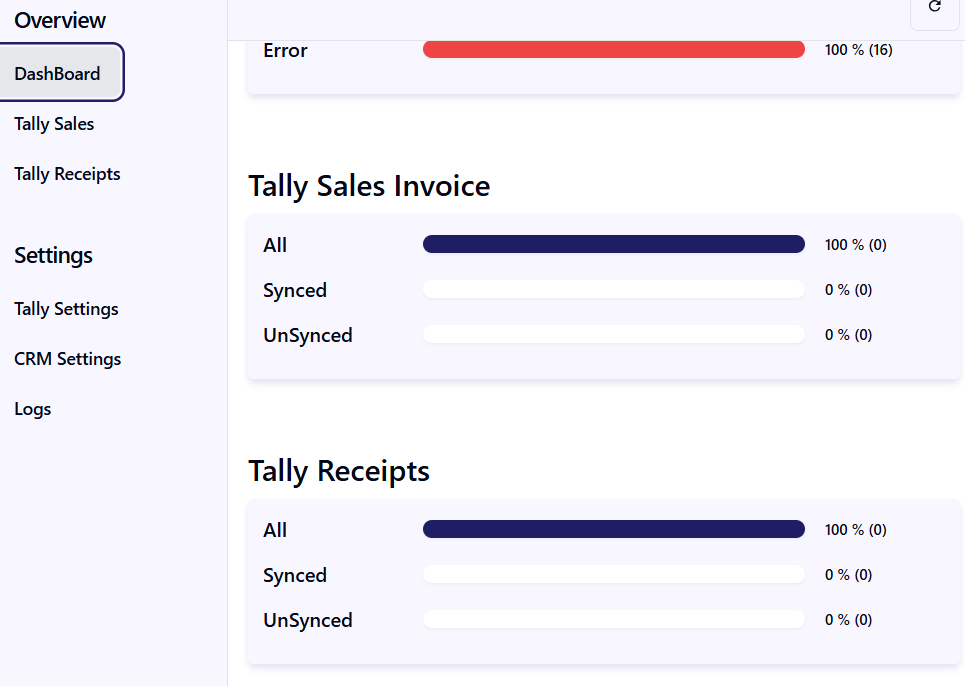
Task: Go to Tally Sales in sidebar
Action: coord(54,124)
